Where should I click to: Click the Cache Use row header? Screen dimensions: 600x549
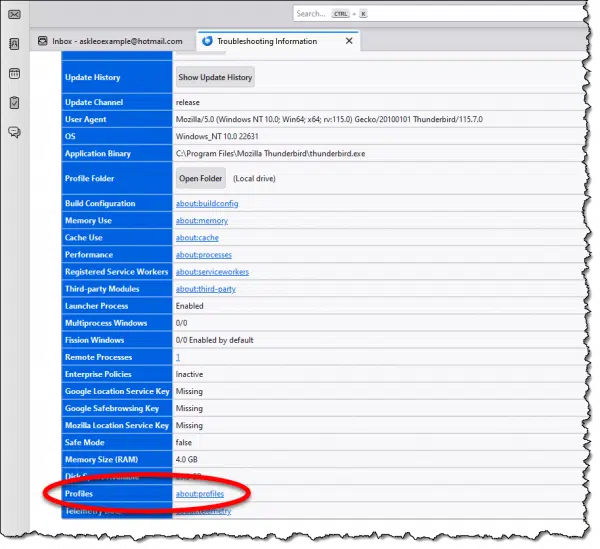tap(117, 238)
